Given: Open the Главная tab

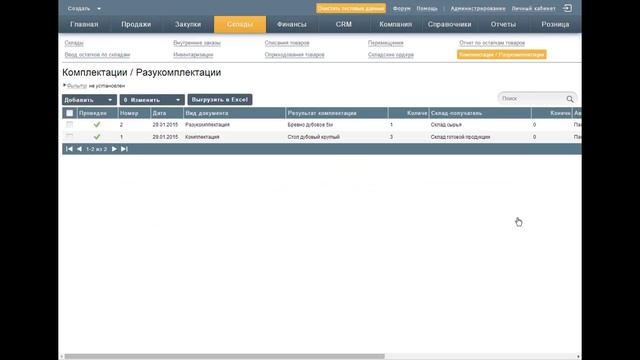Looking at the screenshot, I should [84, 24].
